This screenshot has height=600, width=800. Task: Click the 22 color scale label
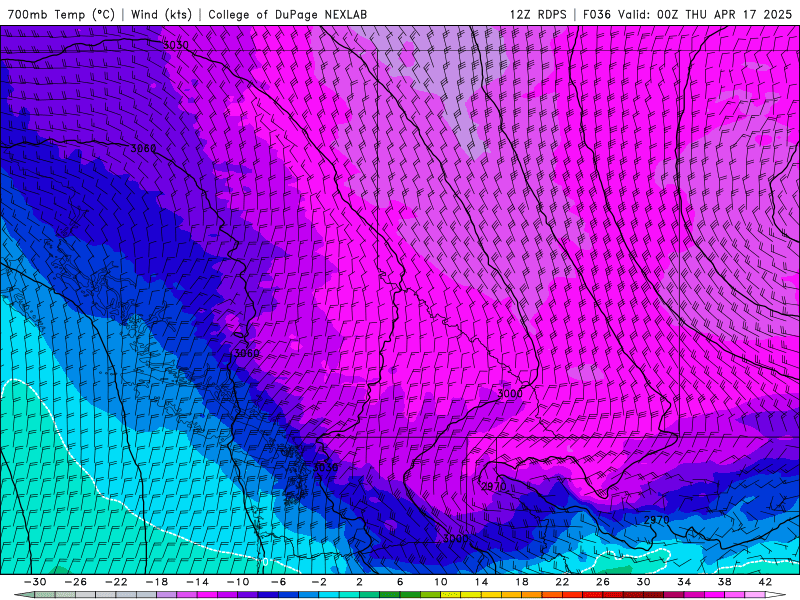click(x=562, y=582)
